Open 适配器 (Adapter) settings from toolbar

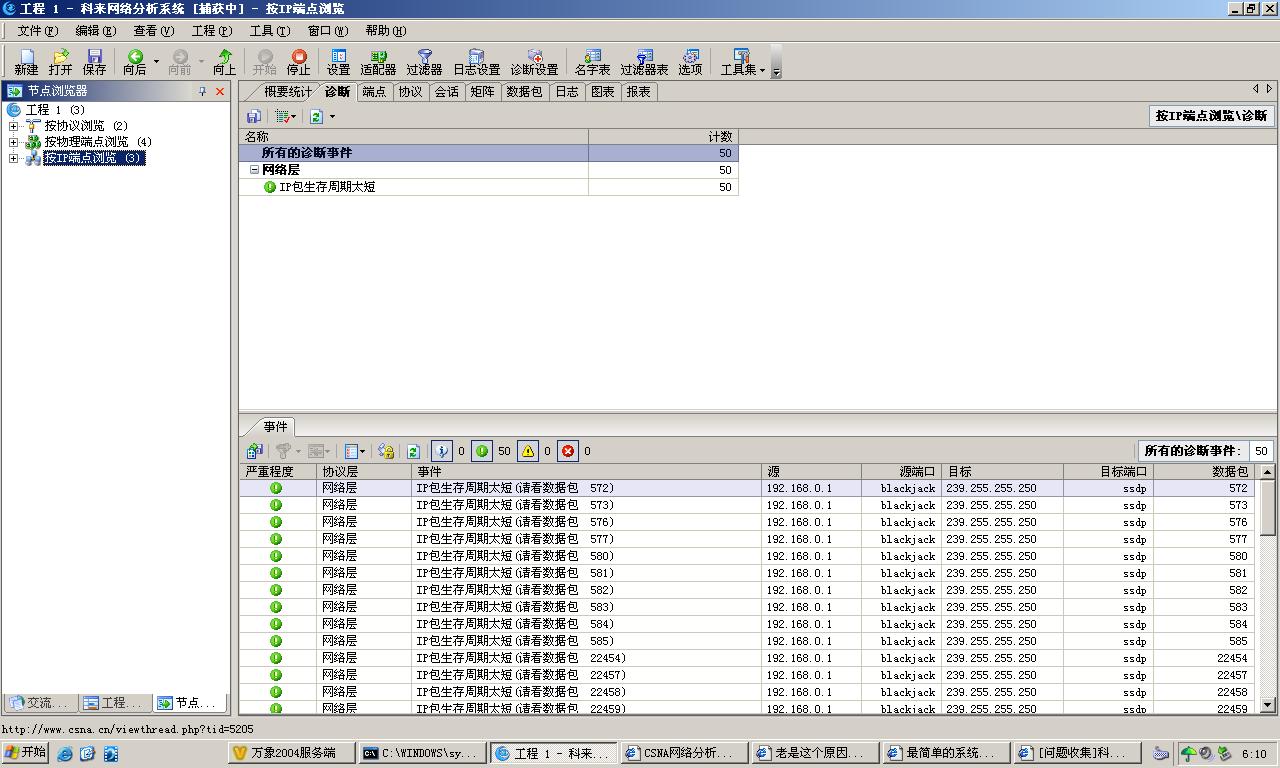[x=378, y=62]
